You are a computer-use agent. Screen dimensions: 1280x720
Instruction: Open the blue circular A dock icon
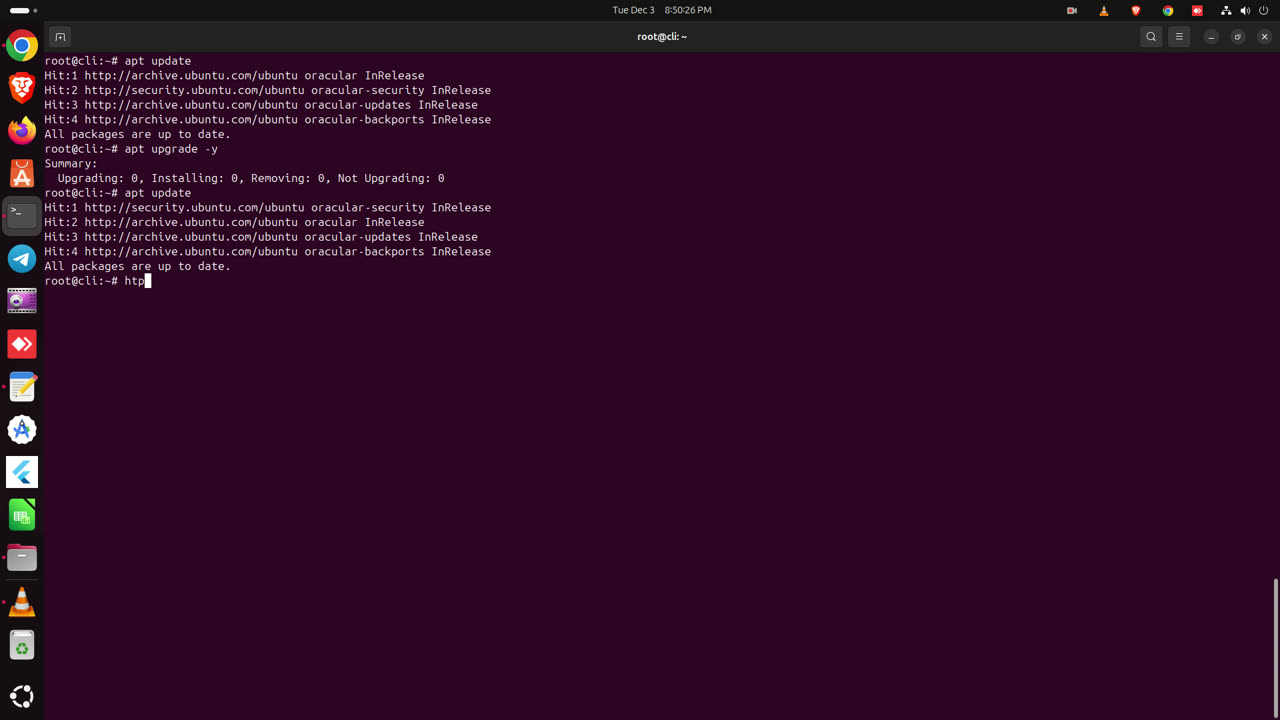point(22,429)
